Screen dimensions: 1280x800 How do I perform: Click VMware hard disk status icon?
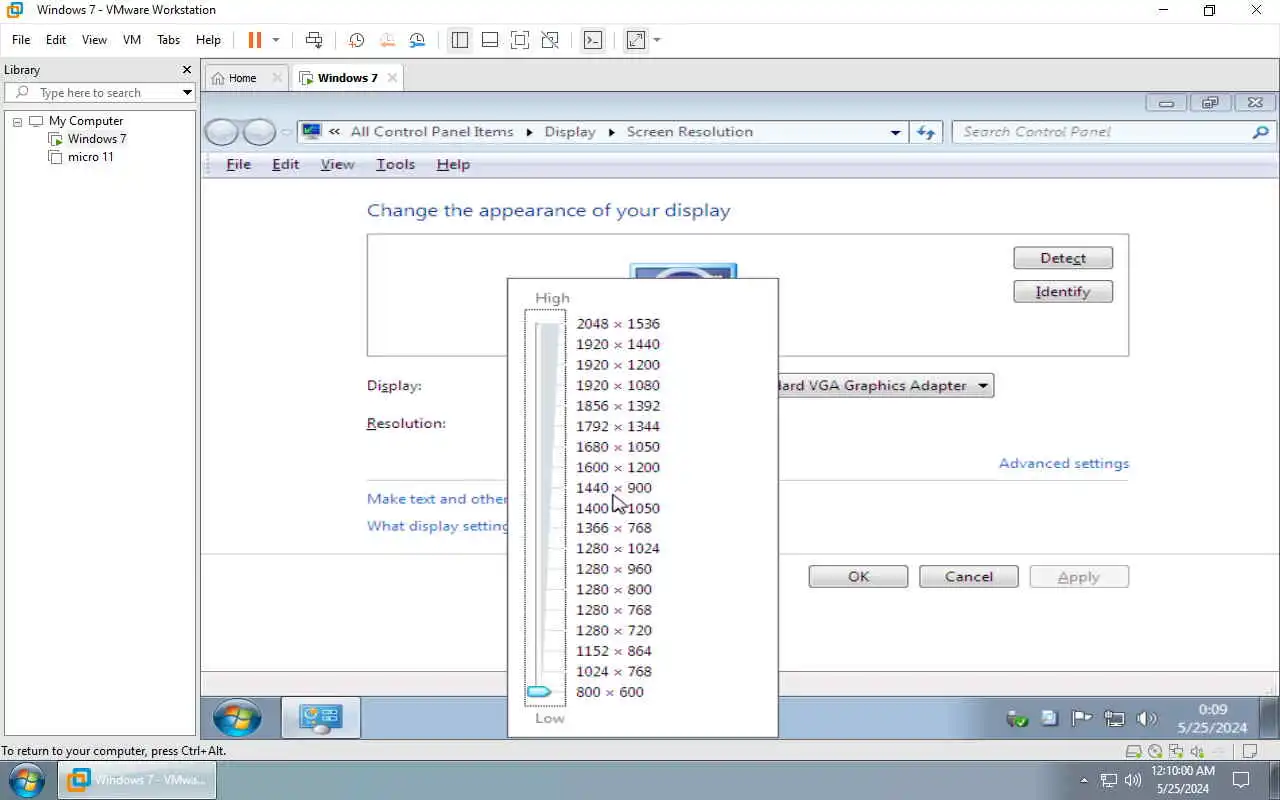1134,752
